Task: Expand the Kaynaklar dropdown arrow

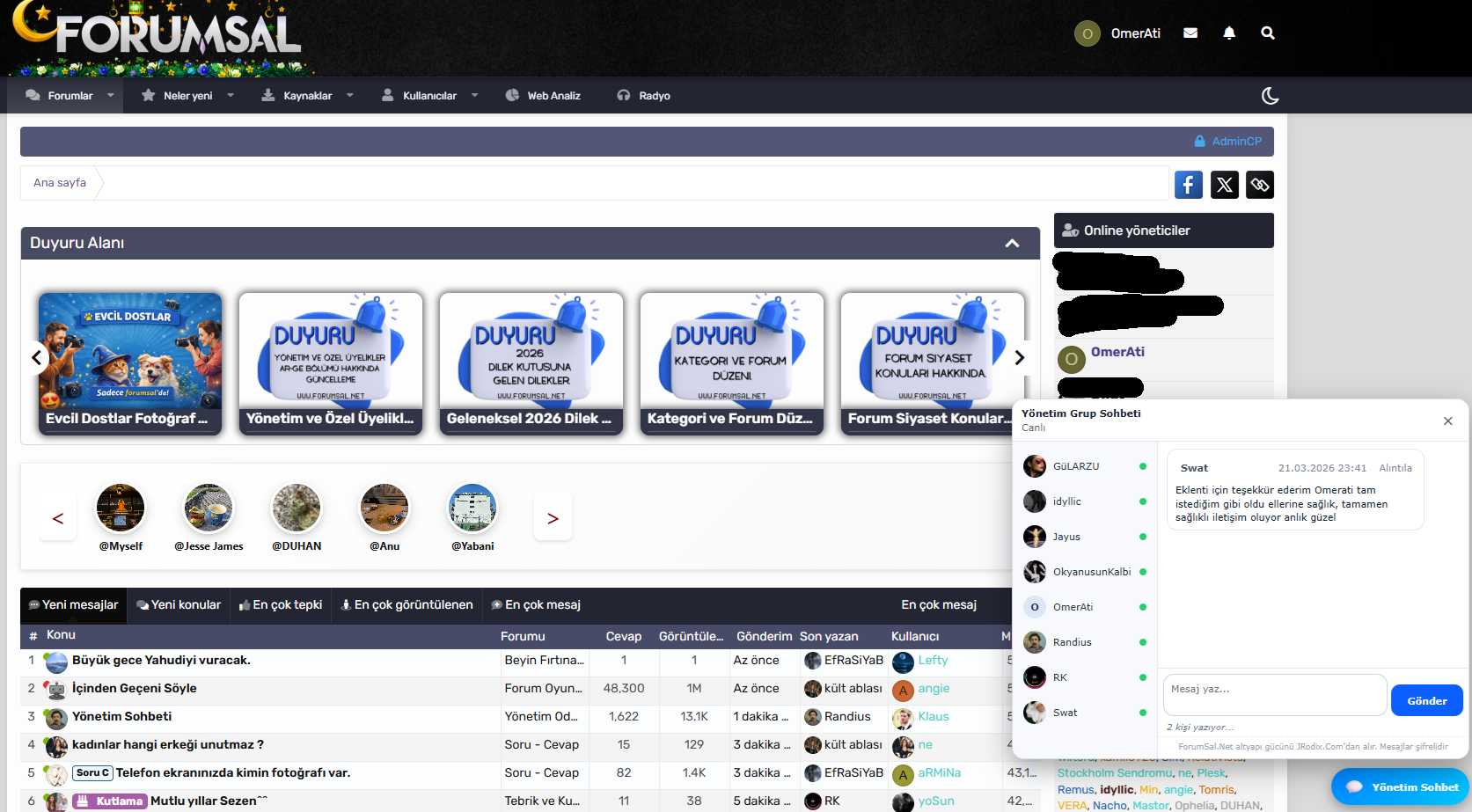Action: tap(350, 95)
